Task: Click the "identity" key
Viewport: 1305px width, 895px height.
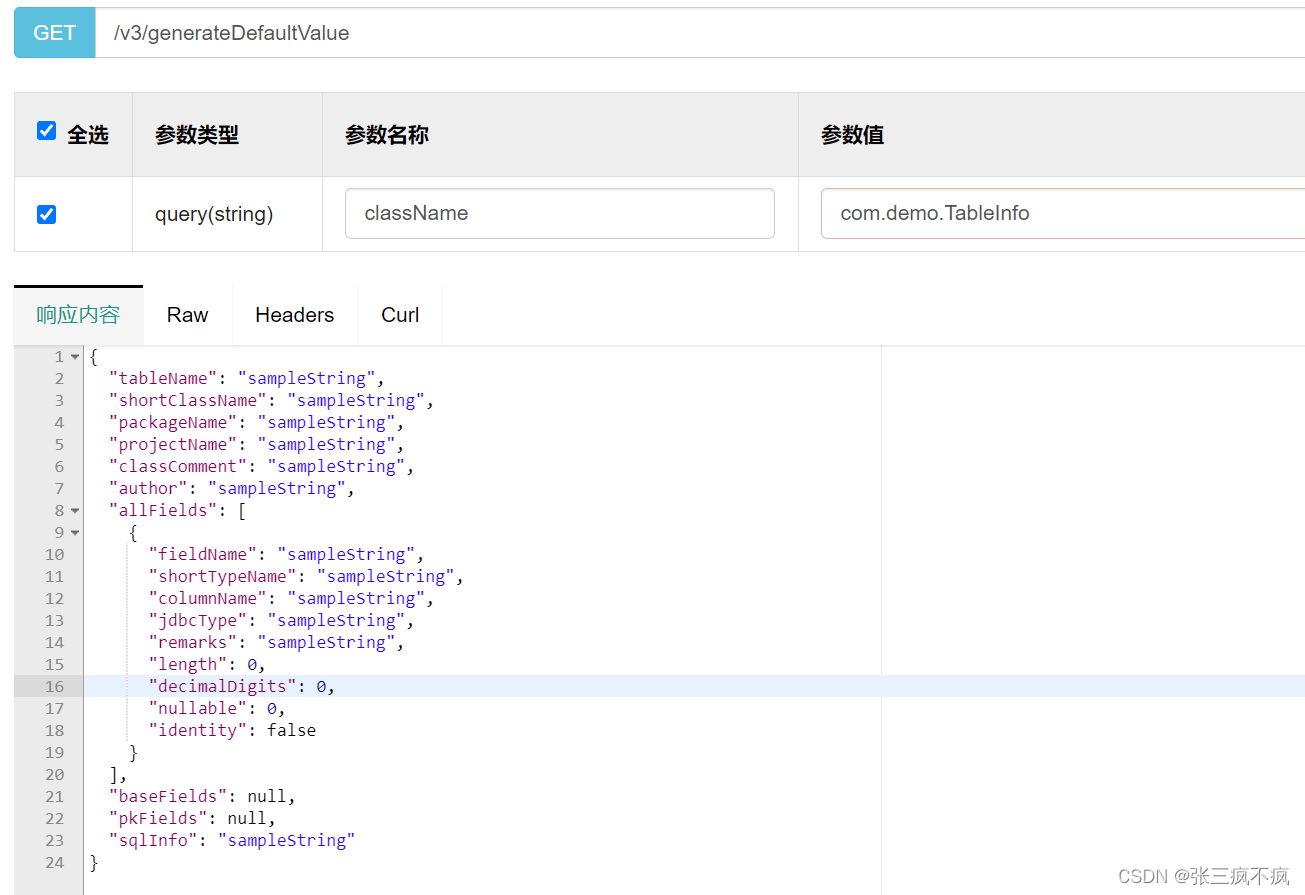Action: click(198, 730)
